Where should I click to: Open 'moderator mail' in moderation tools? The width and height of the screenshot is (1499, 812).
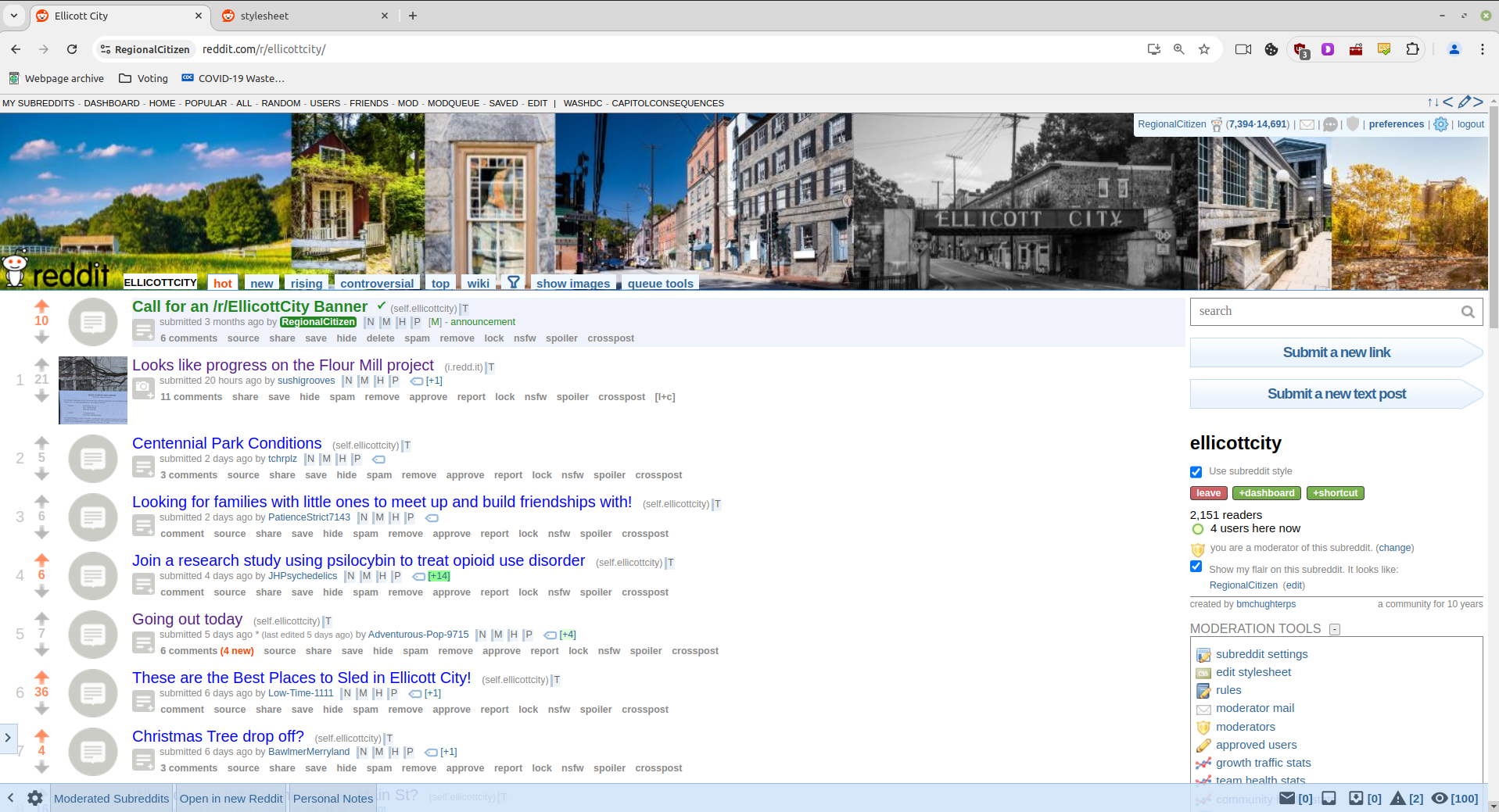click(x=1255, y=708)
